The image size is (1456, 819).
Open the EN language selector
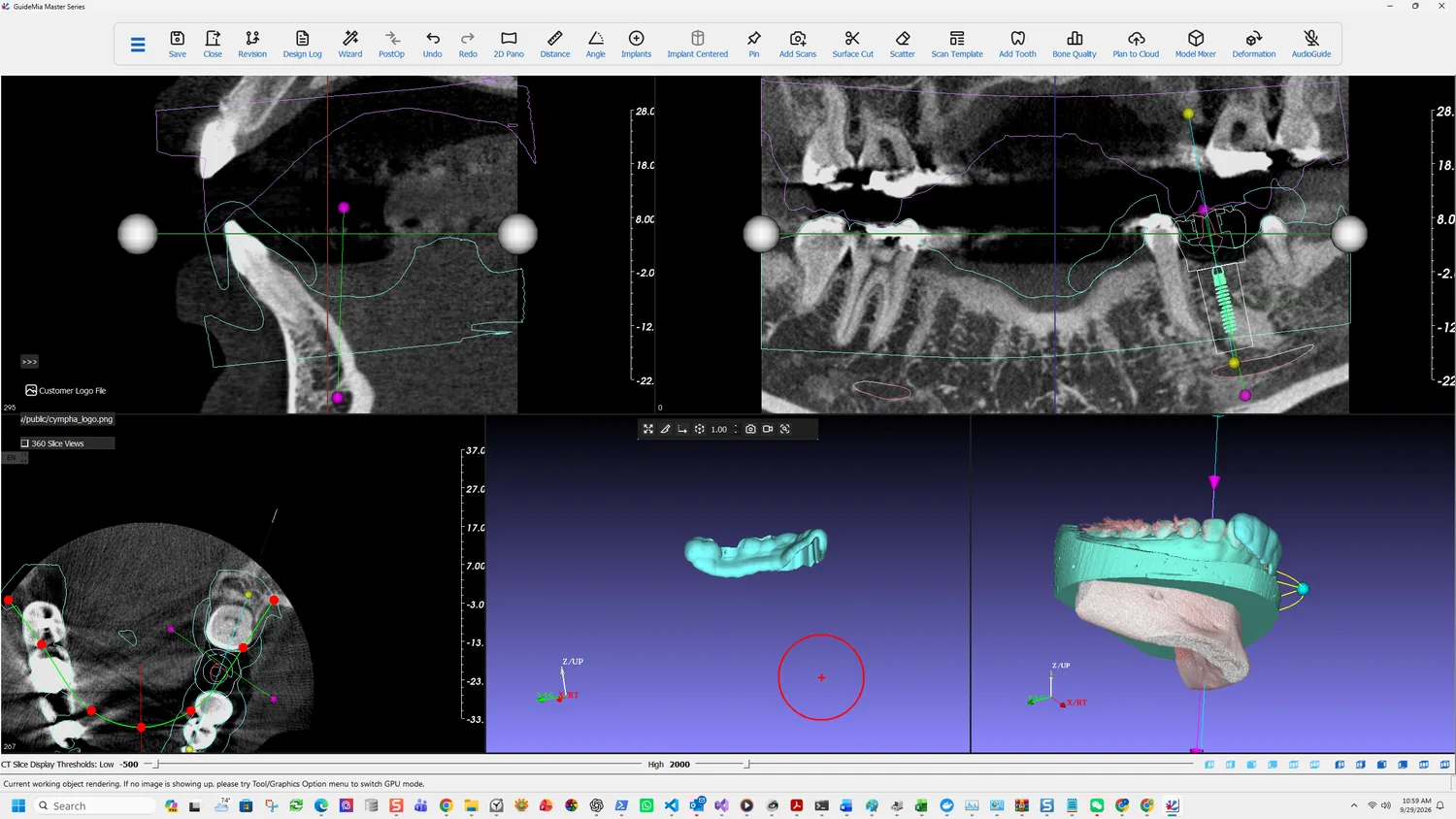coord(15,458)
